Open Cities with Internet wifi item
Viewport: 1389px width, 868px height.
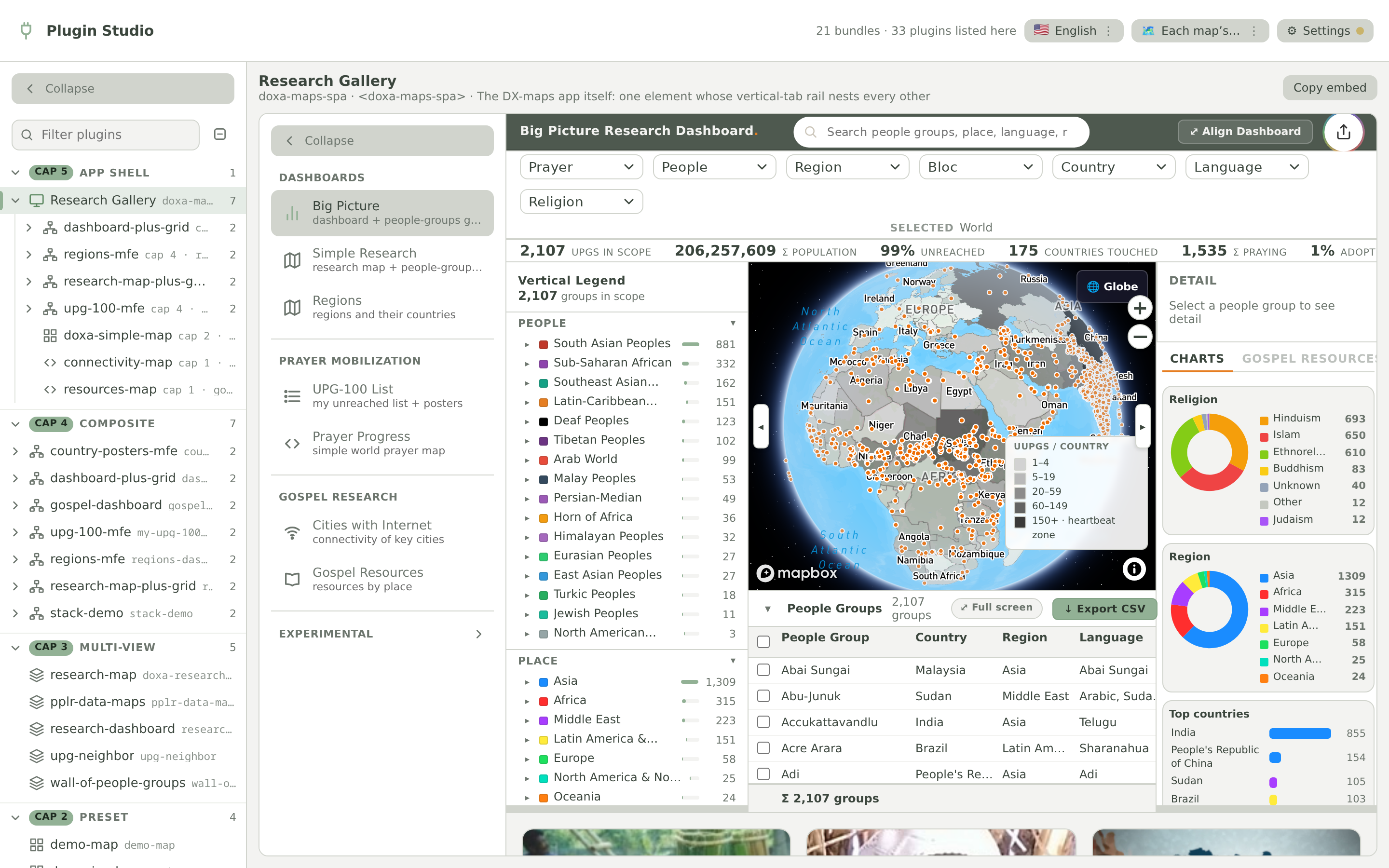coord(382,532)
